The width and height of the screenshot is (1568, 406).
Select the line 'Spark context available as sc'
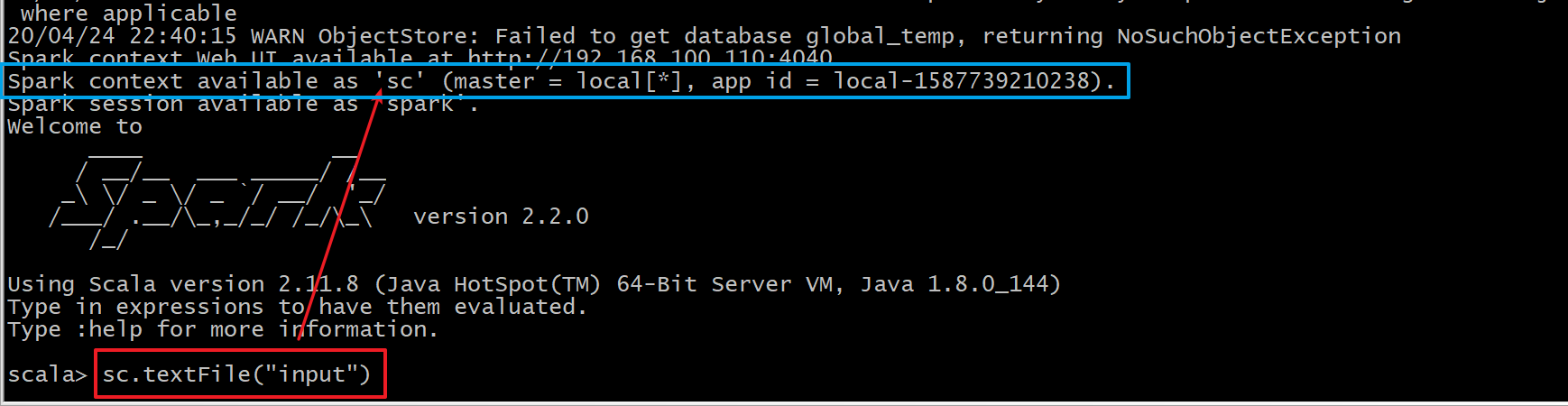coord(562,81)
